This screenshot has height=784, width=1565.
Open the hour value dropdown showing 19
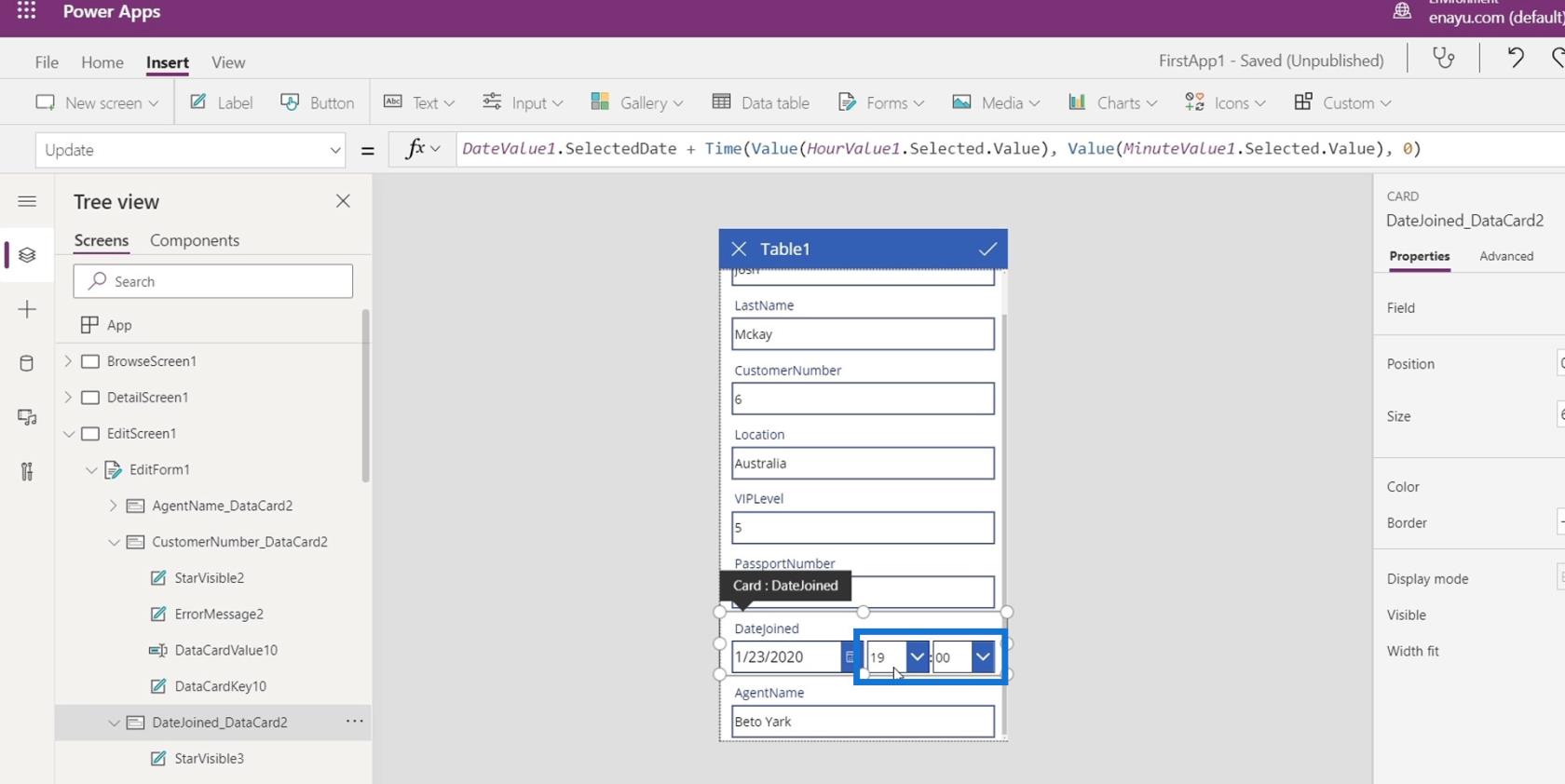point(917,656)
